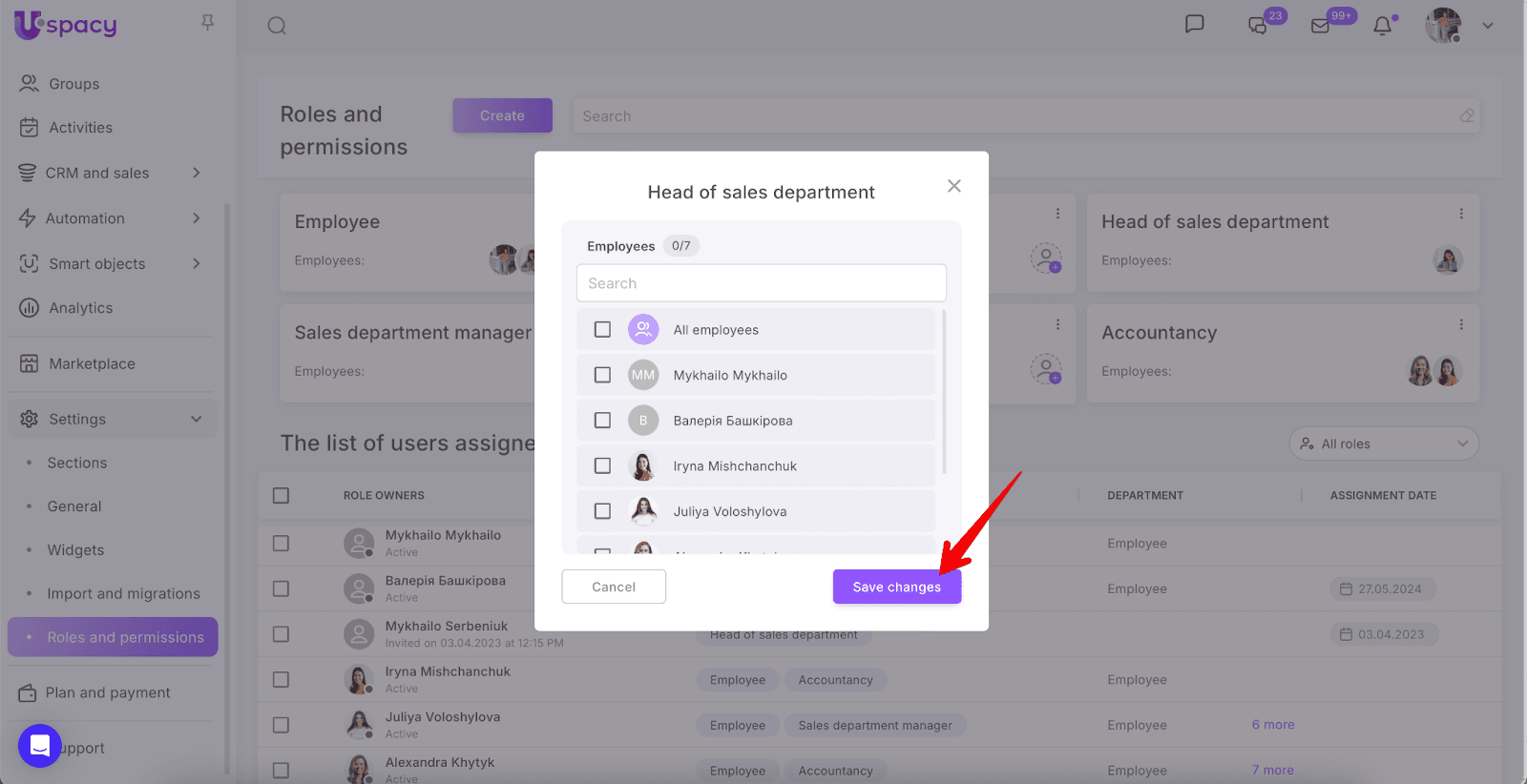1527x784 pixels.
Task: Open the notifications bell icon
Action: point(1382,26)
